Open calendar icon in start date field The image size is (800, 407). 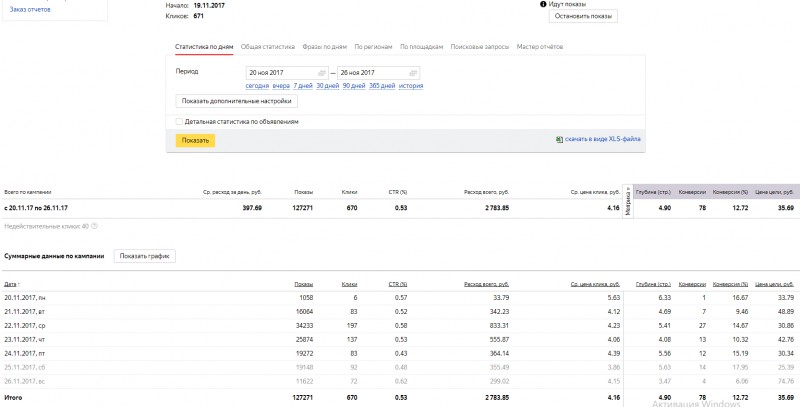[x=322, y=73]
